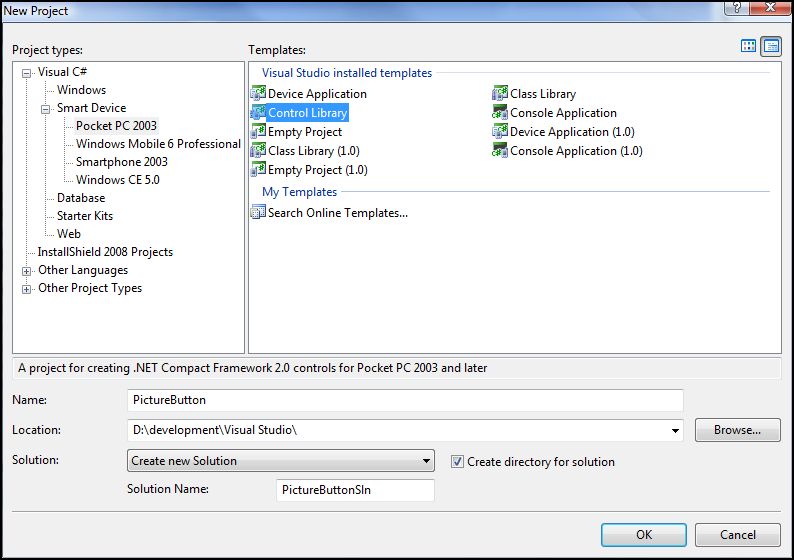Select Windows under Visual C#

pyautogui.click(x=82, y=90)
